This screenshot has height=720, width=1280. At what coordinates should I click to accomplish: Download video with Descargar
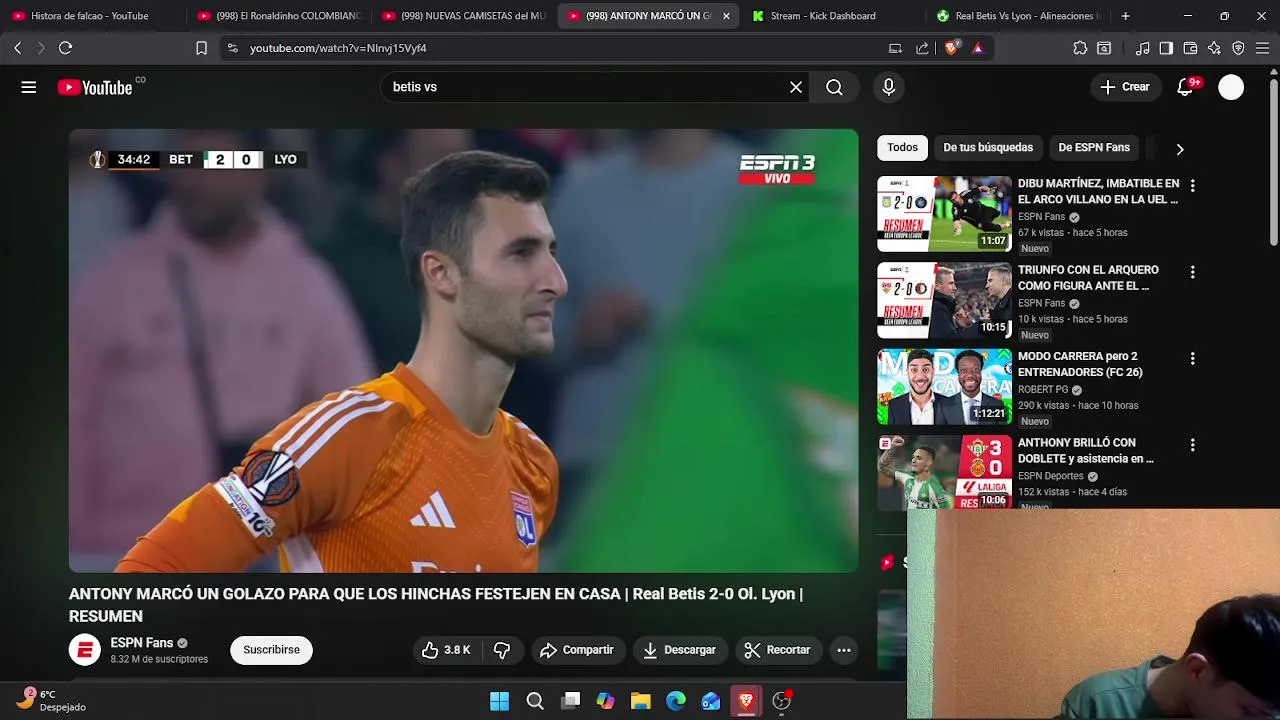(680, 650)
